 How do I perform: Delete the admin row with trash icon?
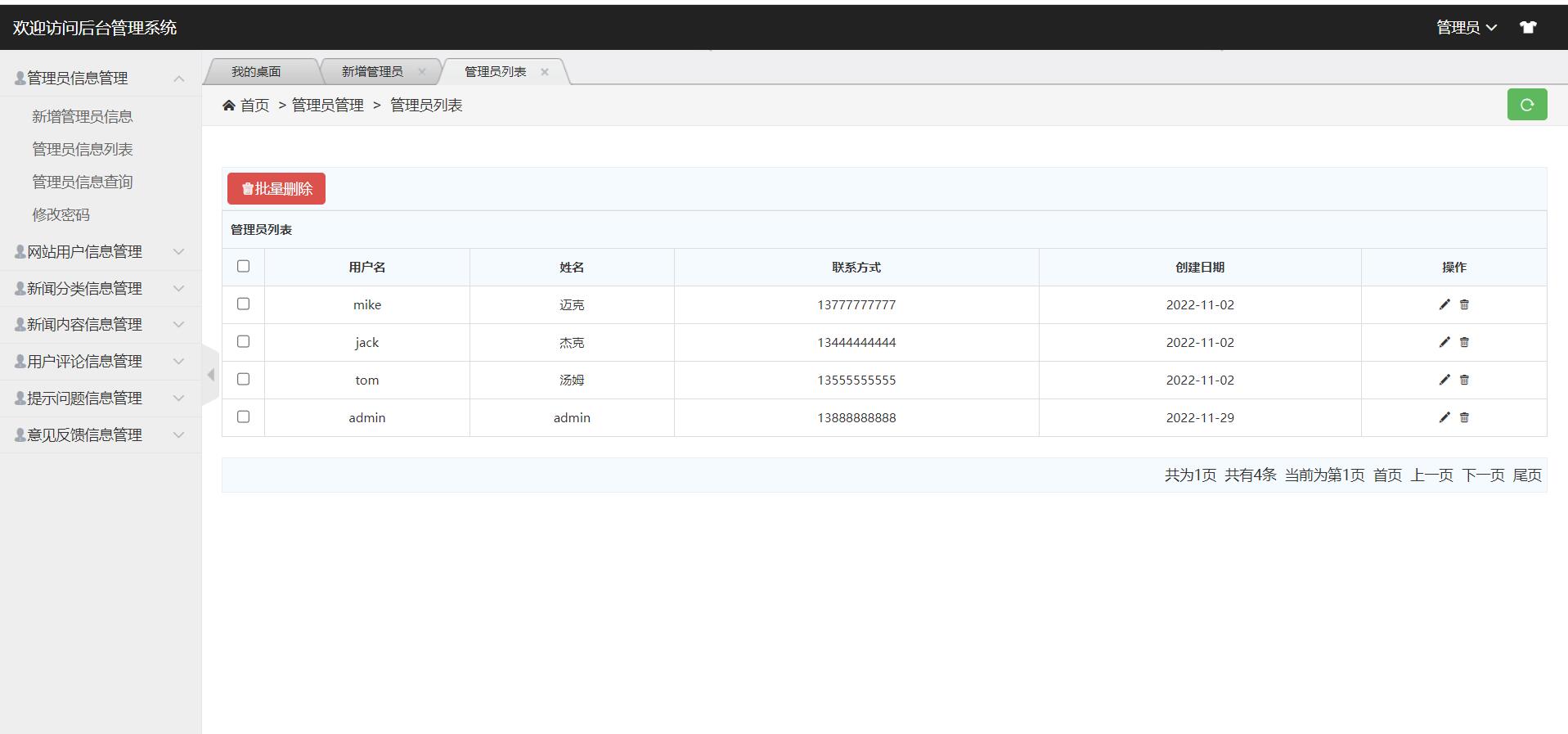tap(1464, 417)
